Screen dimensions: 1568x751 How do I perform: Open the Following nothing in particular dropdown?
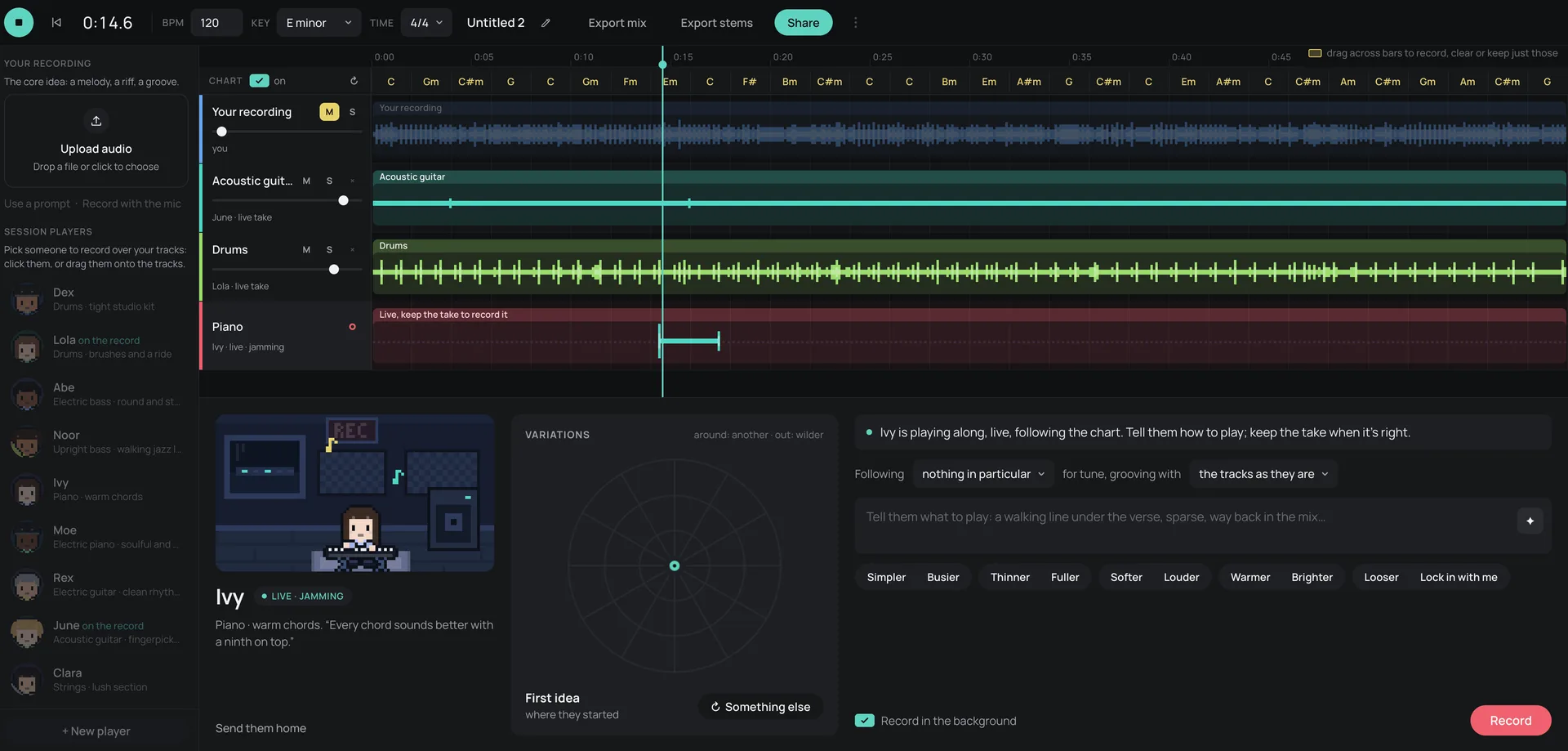[x=983, y=474]
